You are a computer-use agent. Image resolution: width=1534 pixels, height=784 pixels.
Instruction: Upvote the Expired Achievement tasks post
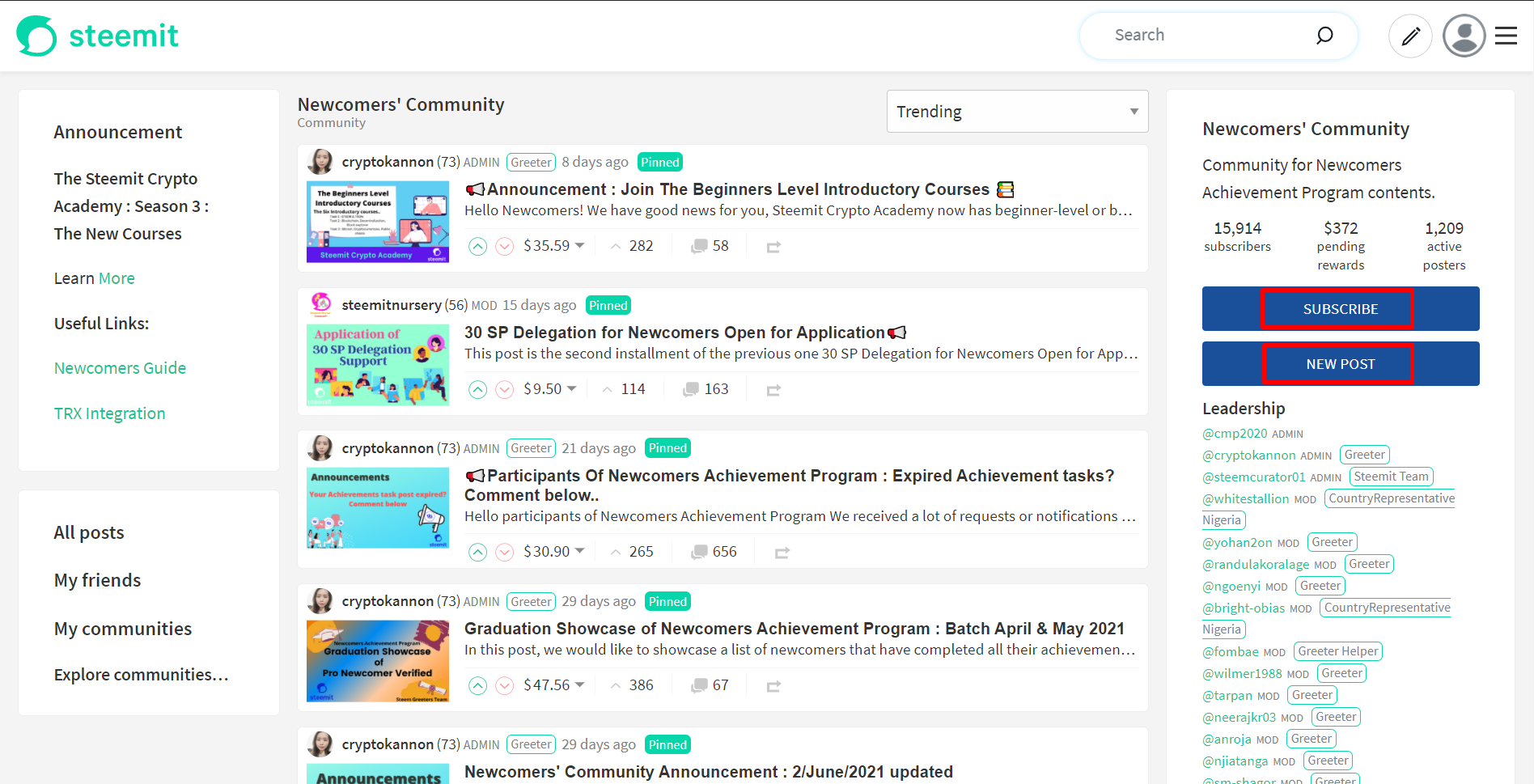coord(478,552)
